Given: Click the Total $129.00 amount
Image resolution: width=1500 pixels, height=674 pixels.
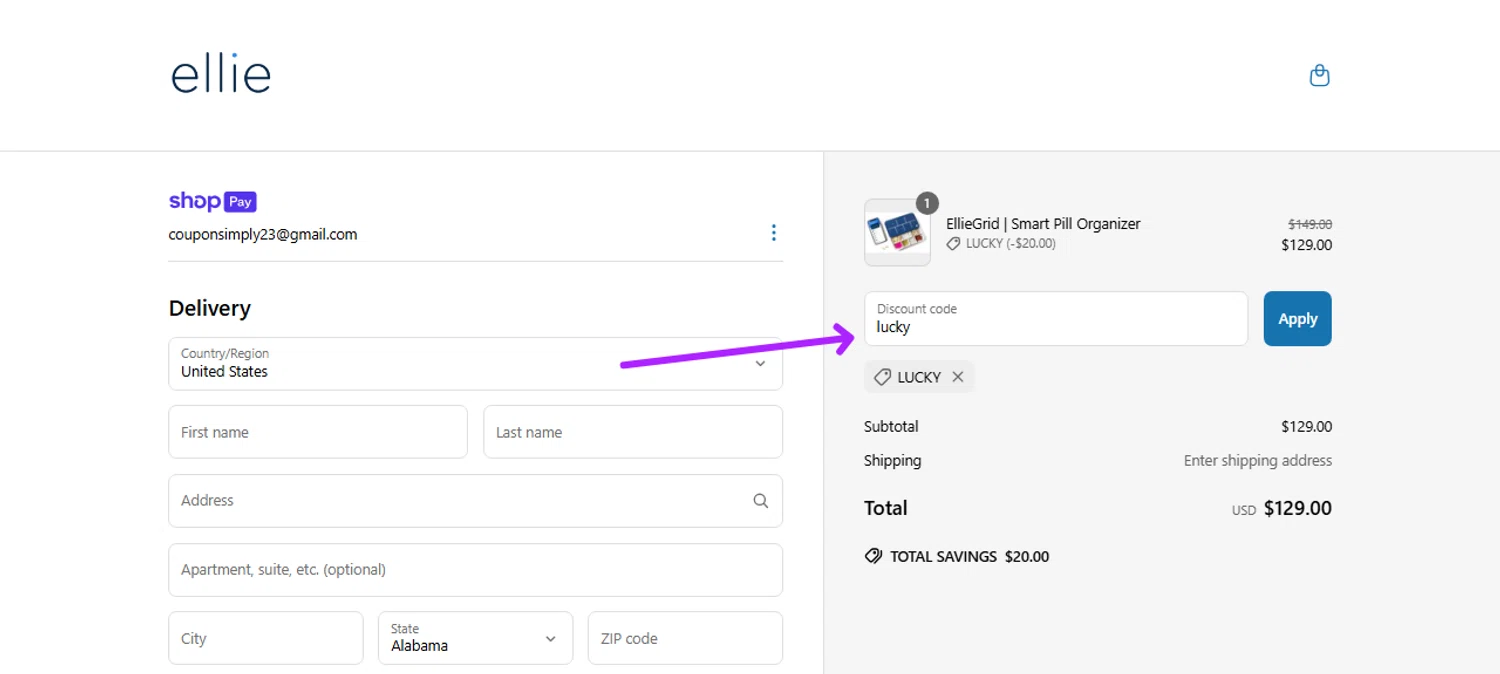Looking at the screenshot, I should tap(1298, 508).
